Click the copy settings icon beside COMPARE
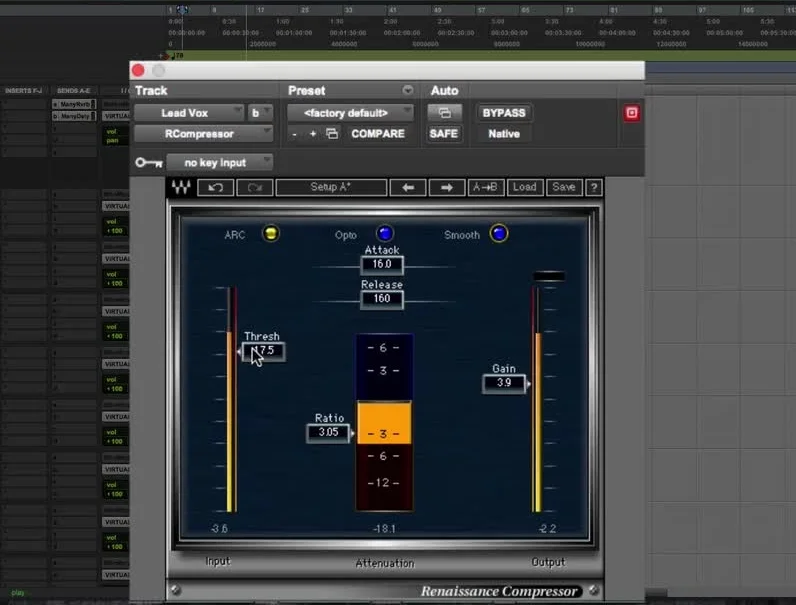796x605 pixels. pos(332,134)
